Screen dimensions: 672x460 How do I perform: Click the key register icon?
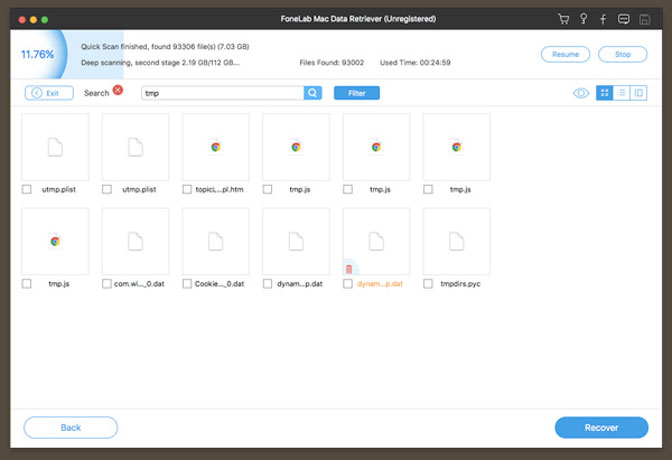pos(583,18)
